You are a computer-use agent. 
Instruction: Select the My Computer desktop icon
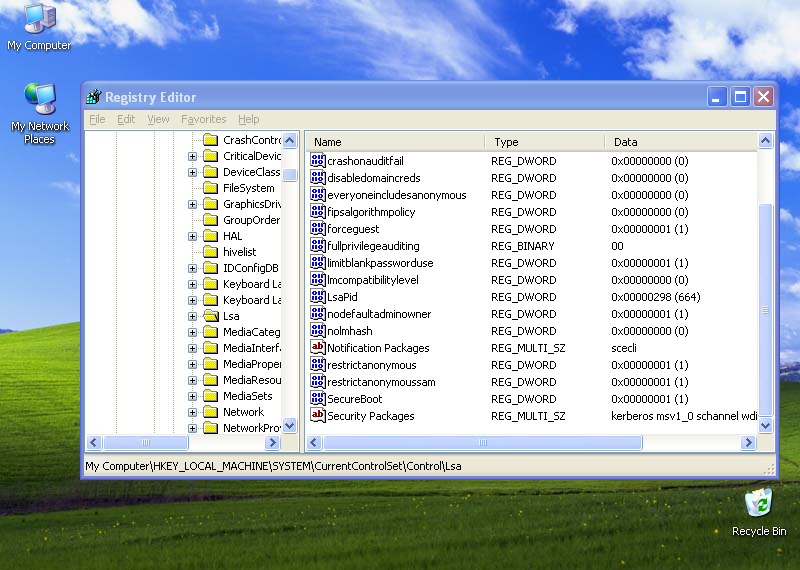point(39,18)
